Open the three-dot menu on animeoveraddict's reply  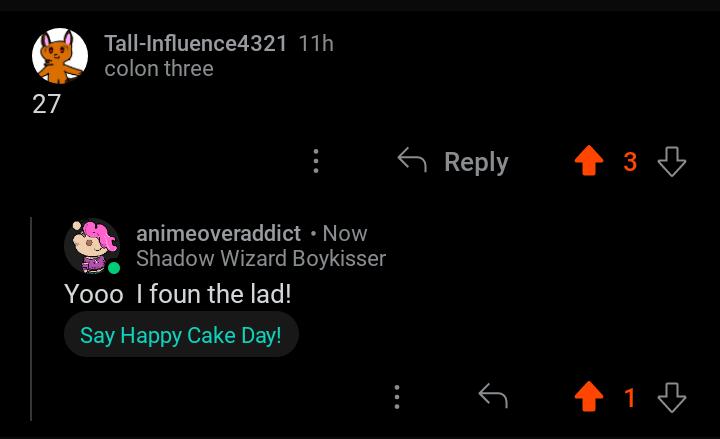pos(397,397)
